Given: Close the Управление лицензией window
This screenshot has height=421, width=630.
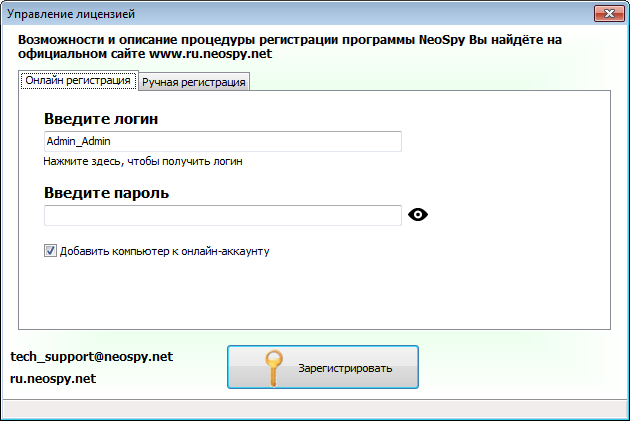Looking at the screenshot, I should pyautogui.click(x=610, y=14).
